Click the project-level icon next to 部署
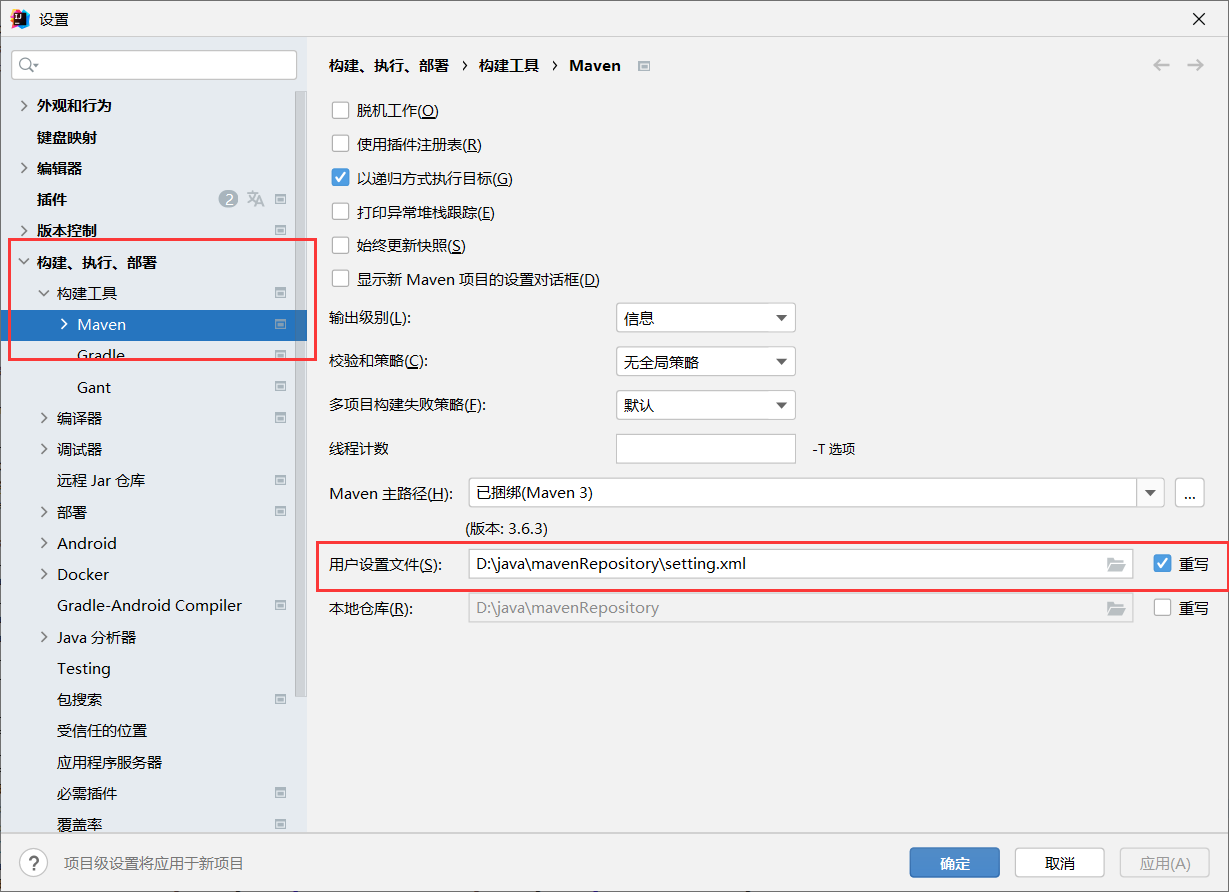Viewport: 1229px width, 892px height. coord(281,512)
